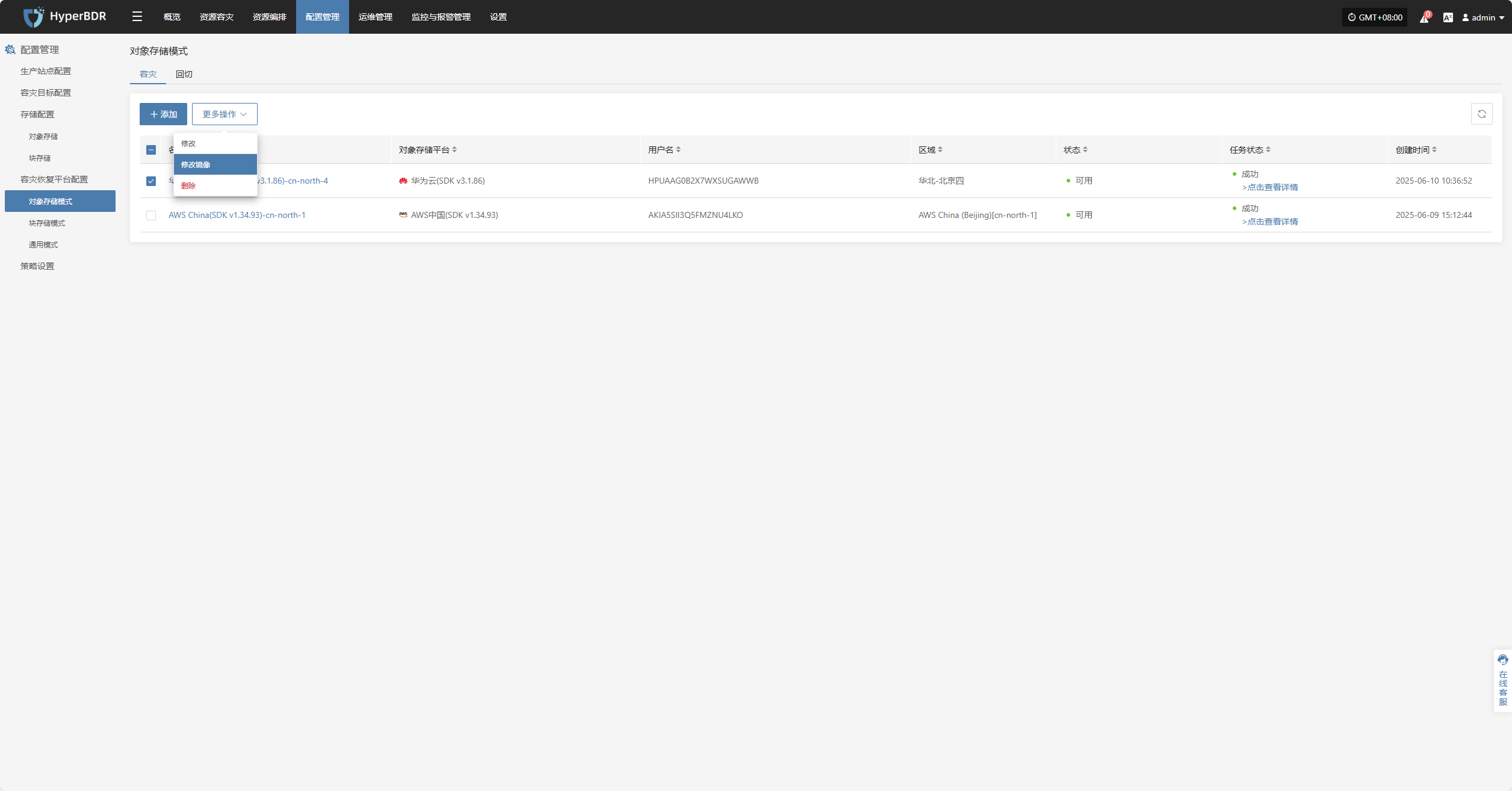Select 块存储 in the sidebar

pyautogui.click(x=40, y=158)
